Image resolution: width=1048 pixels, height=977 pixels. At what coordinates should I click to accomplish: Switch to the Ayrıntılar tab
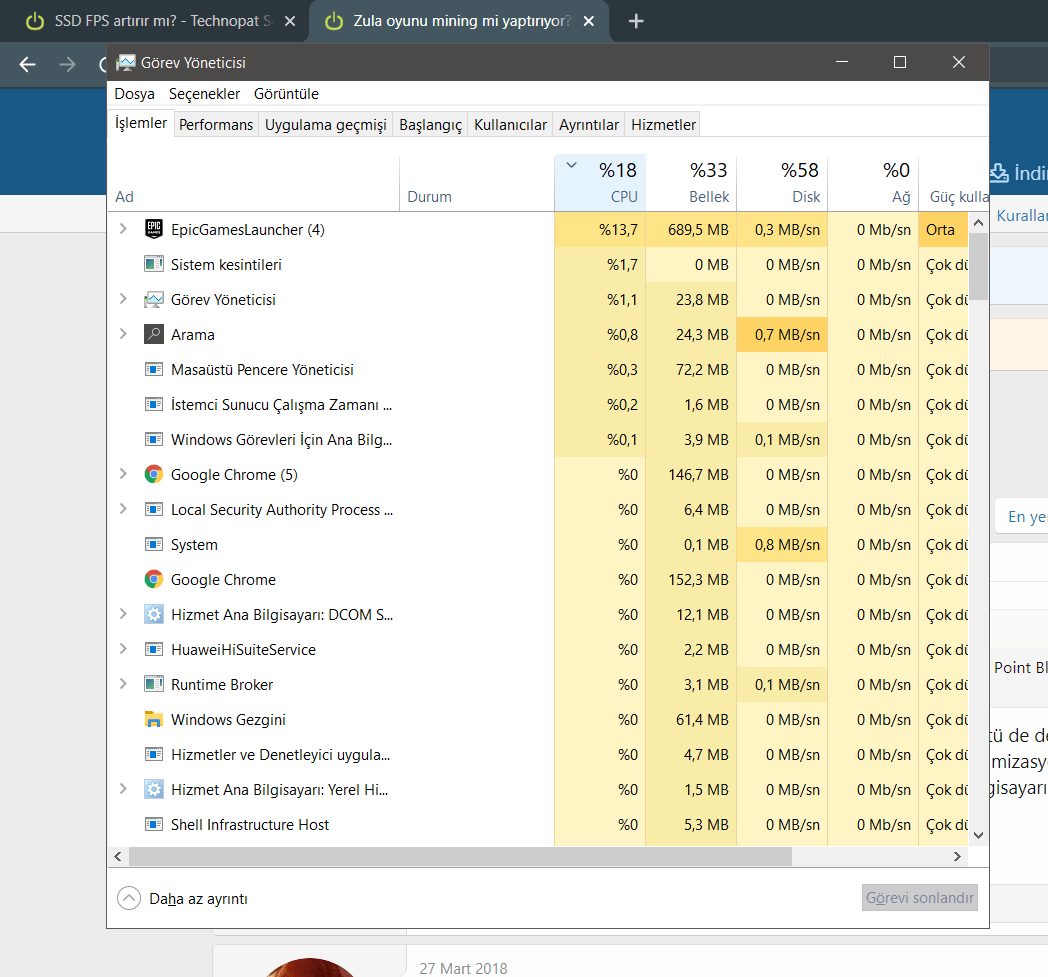point(589,125)
